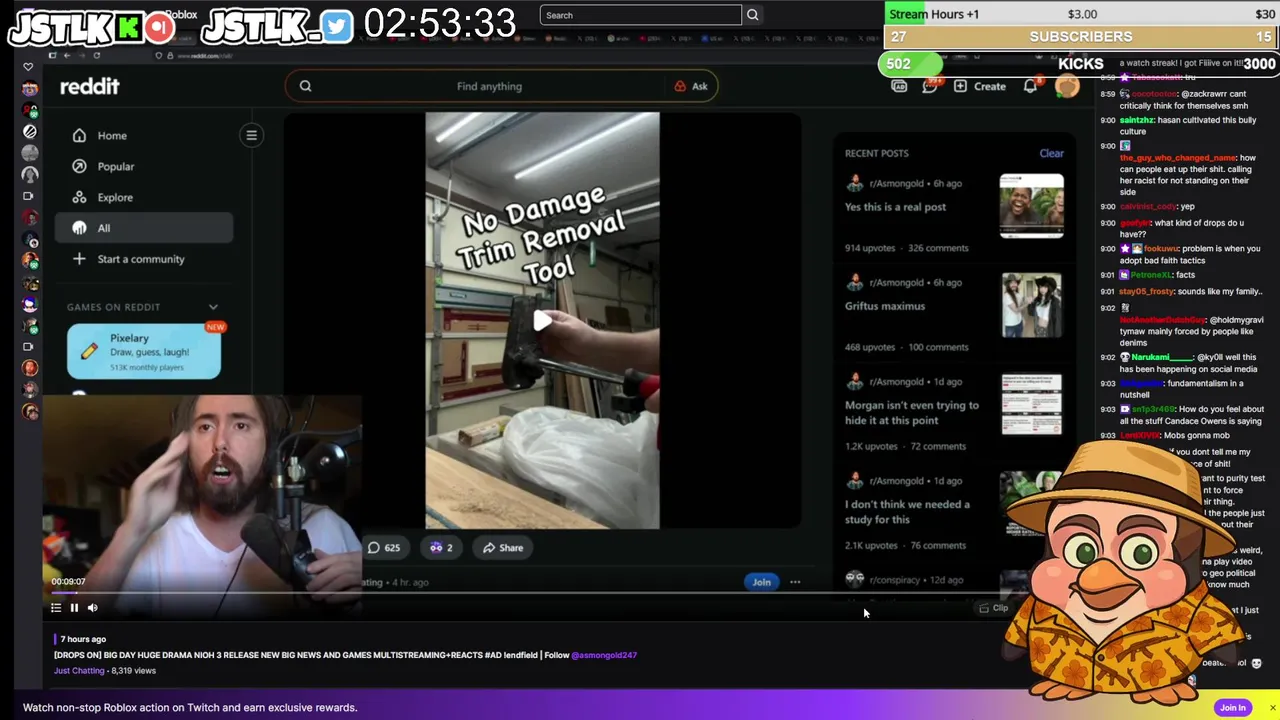Screen dimensions: 1280x720
Task: Open the Reddit advertise AD icon
Action: 899,86
